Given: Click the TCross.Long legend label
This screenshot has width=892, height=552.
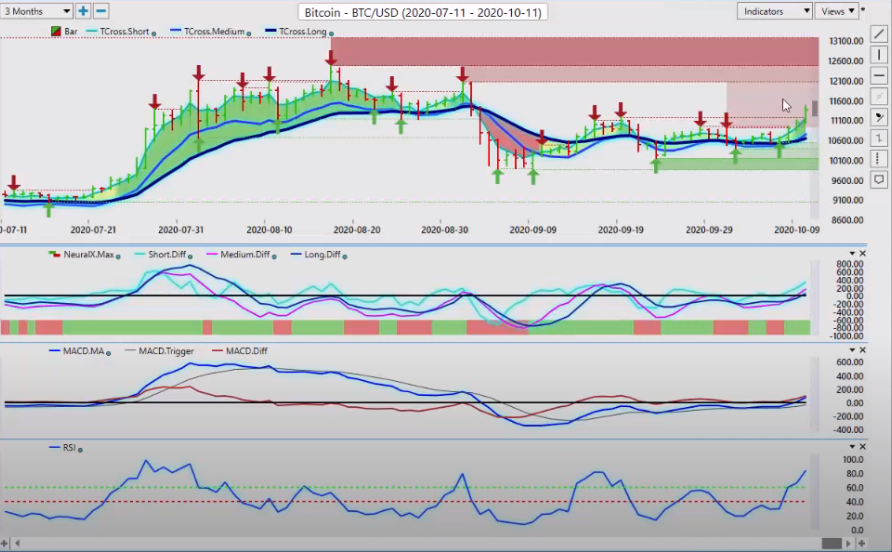Looking at the screenshot, I should [x=303, y=31].
